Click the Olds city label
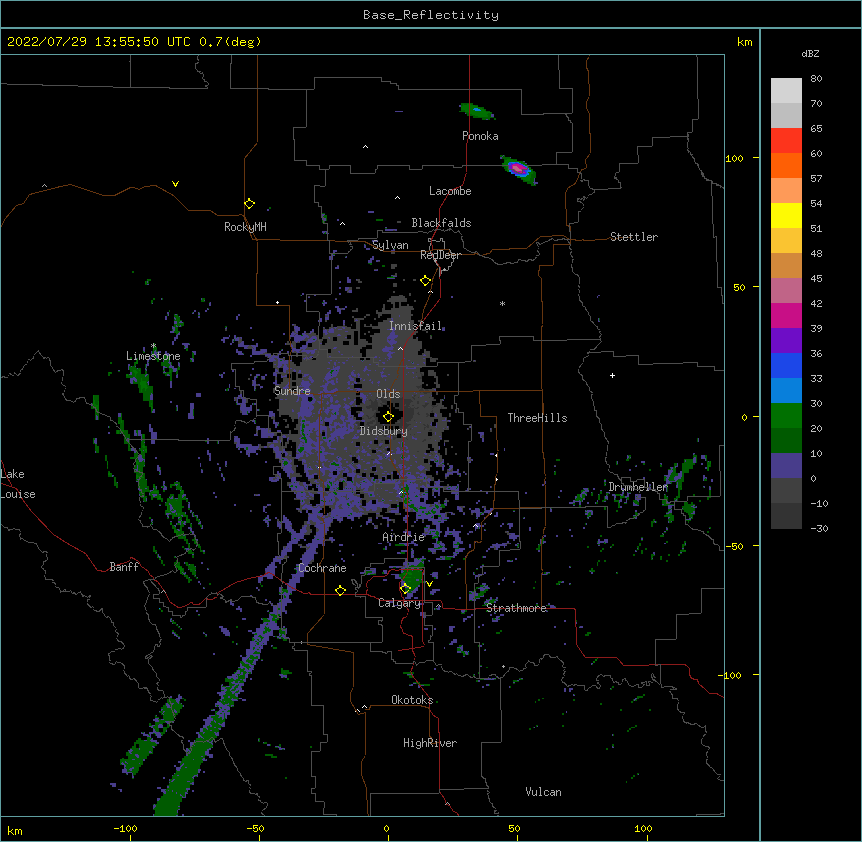 tap(388, 394)
